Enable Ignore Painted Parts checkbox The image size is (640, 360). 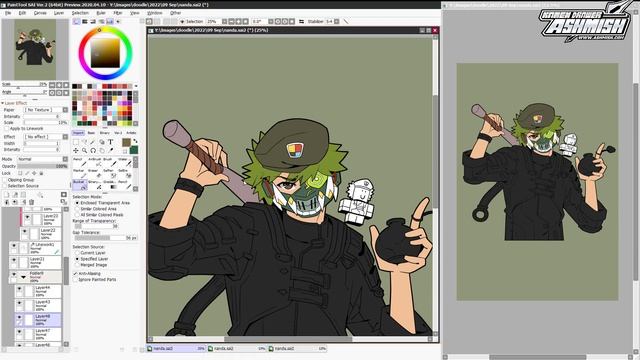tap(76, 280)
